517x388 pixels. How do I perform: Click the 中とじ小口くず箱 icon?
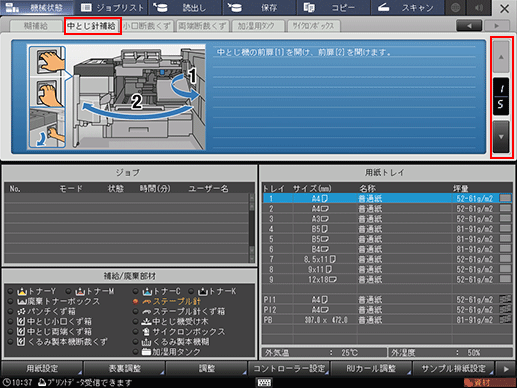[21, 322]
